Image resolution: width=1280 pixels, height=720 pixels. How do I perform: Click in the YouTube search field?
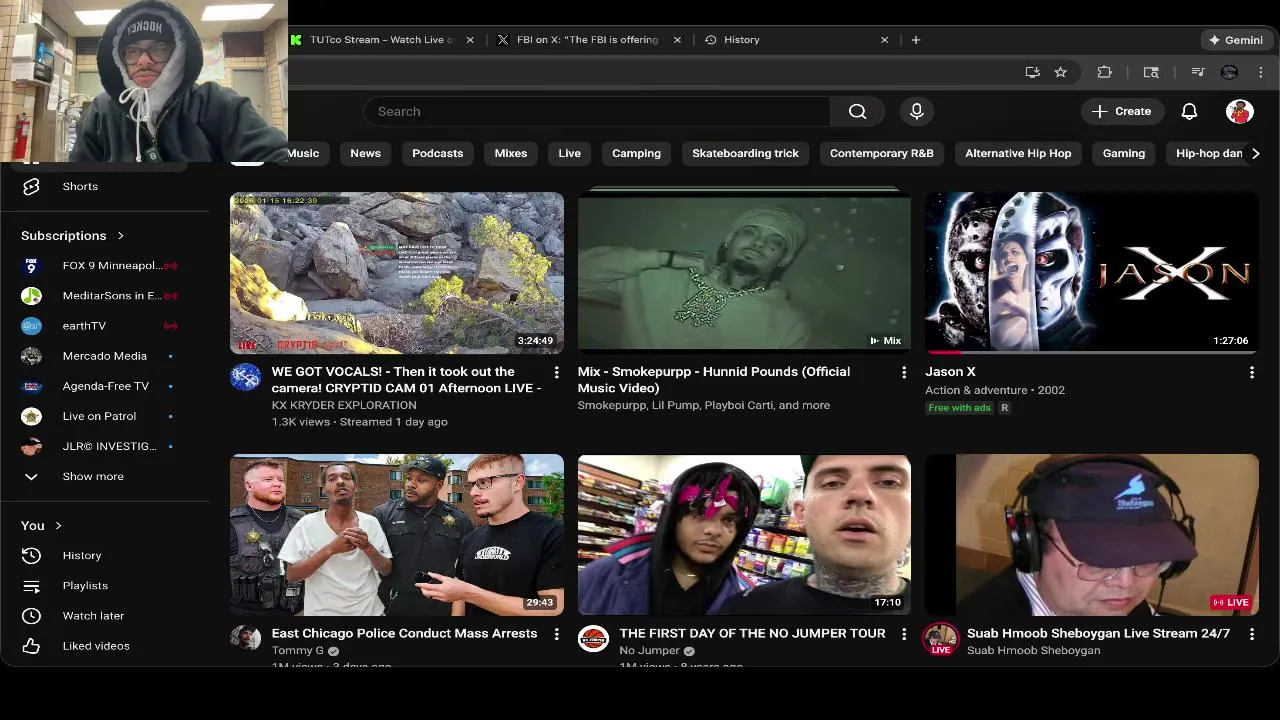pos(598,111)
